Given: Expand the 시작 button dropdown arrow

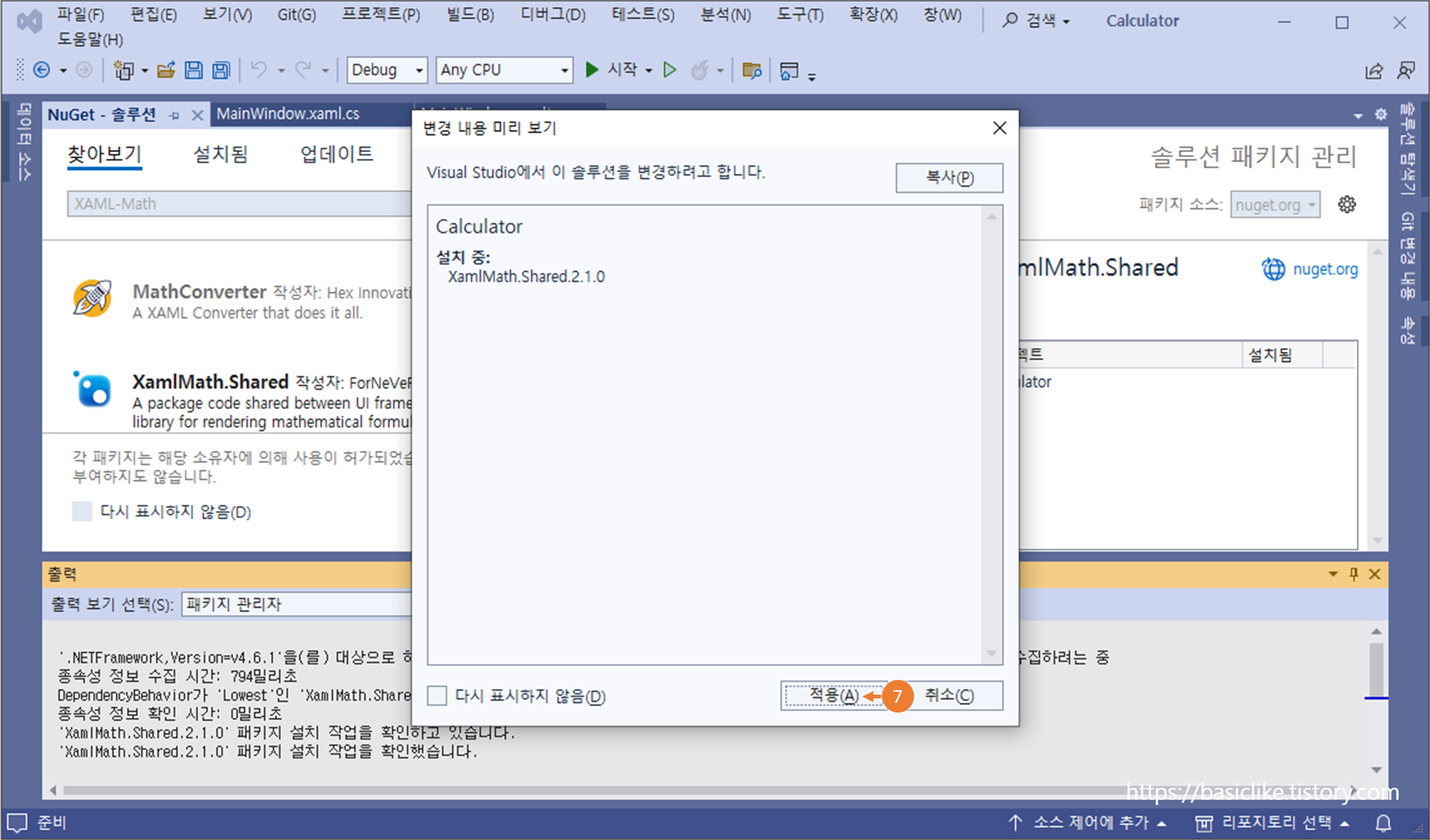Looking at the screenshot, I should (x=649, y=71).
